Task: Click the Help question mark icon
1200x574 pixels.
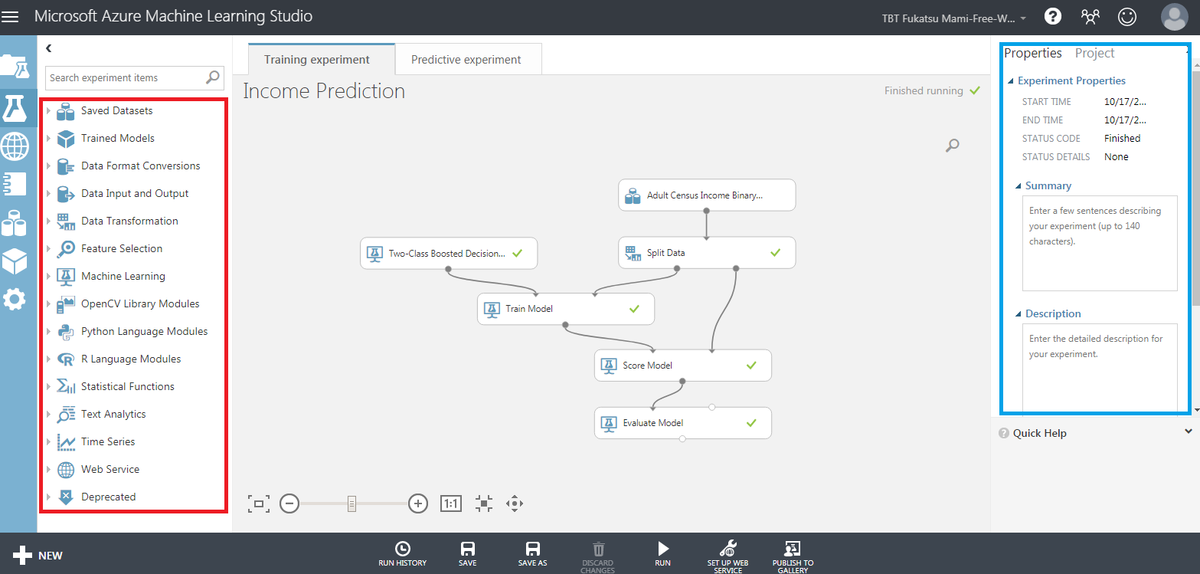Action: (1053, 17)
